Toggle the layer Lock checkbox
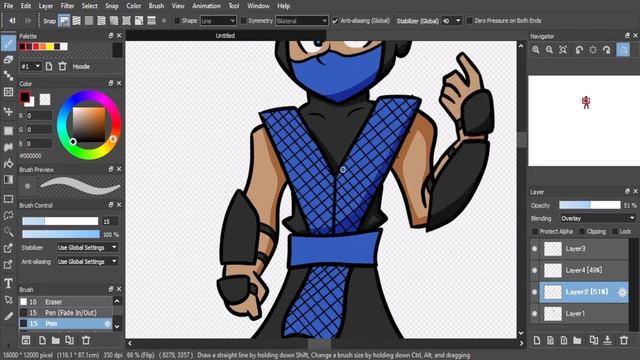This screenshot has height=360, width=640. click(x=615, y=231)
